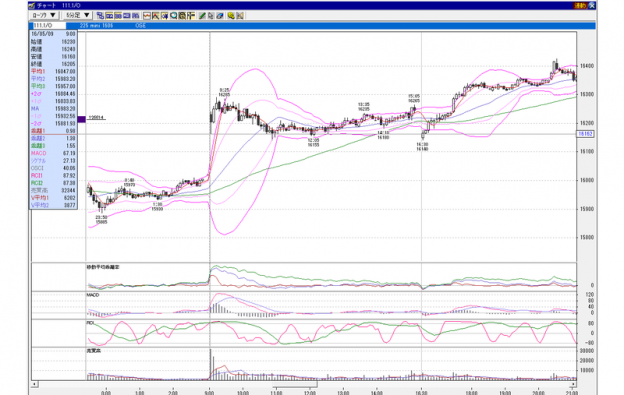
Task: Click the first chart layout toolbar icon
Action: coord(100,16)
